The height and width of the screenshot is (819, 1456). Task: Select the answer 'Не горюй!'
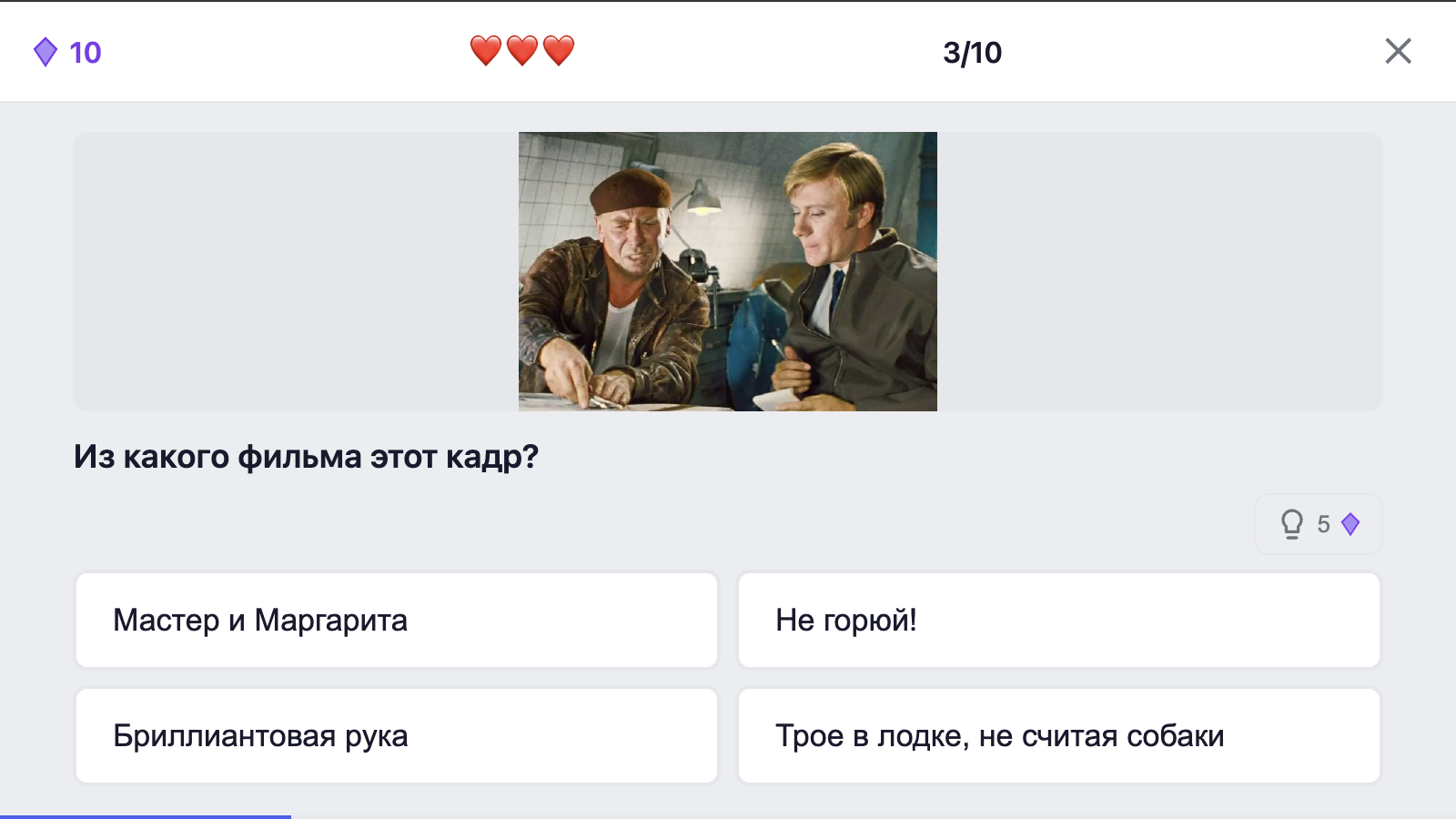pos(1058,620)
